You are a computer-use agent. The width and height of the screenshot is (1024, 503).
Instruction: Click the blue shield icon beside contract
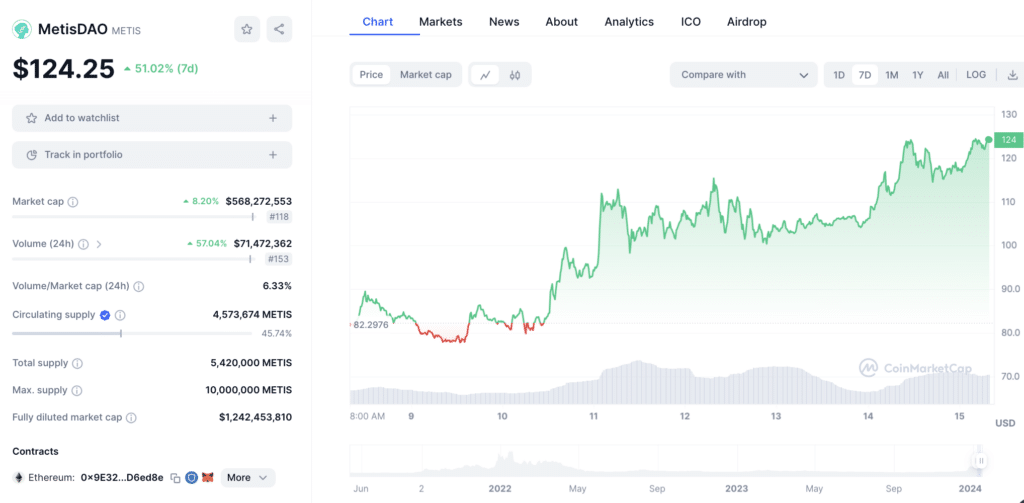191,478
